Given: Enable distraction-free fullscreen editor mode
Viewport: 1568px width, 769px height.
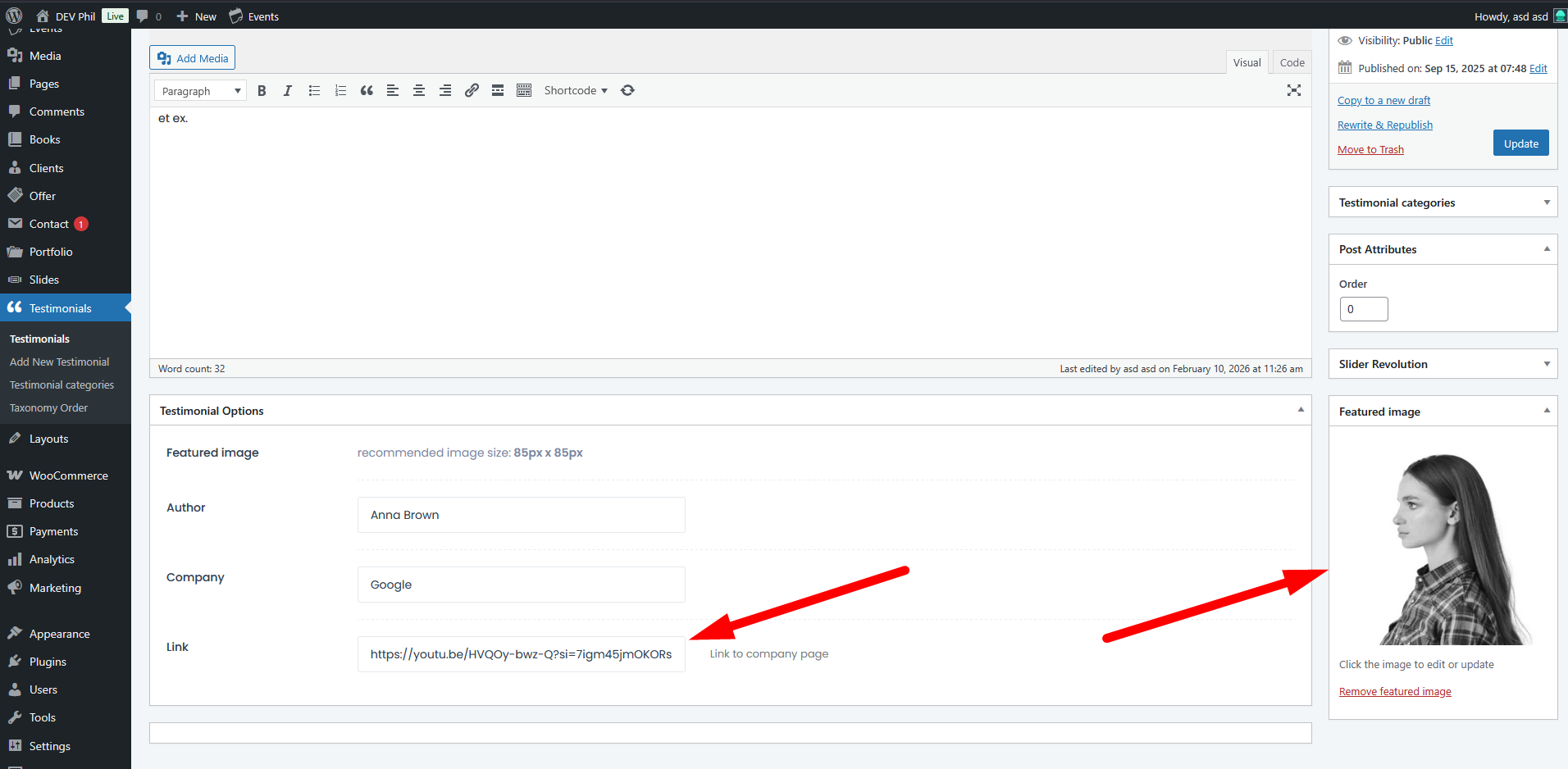Looking at the screenshot, I should click(1293, 91).
